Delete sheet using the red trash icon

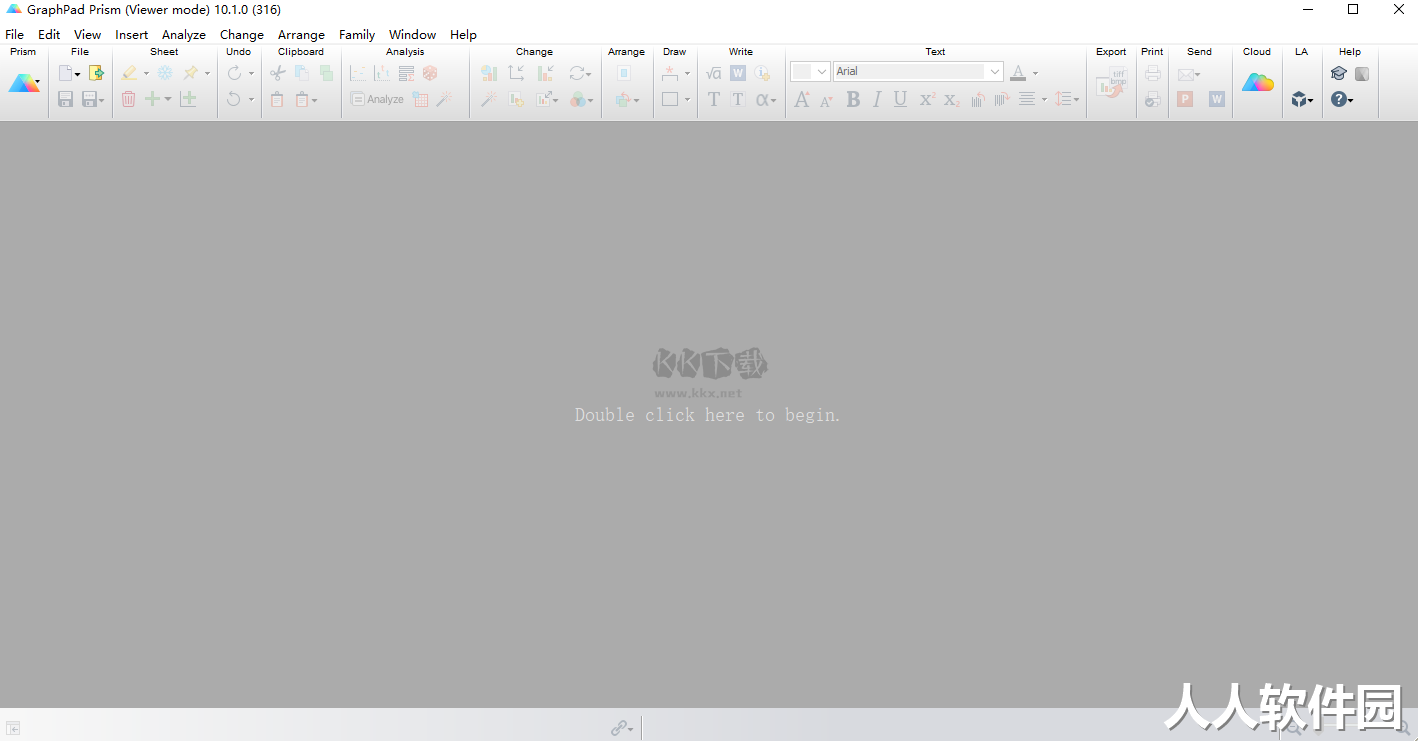128,99
